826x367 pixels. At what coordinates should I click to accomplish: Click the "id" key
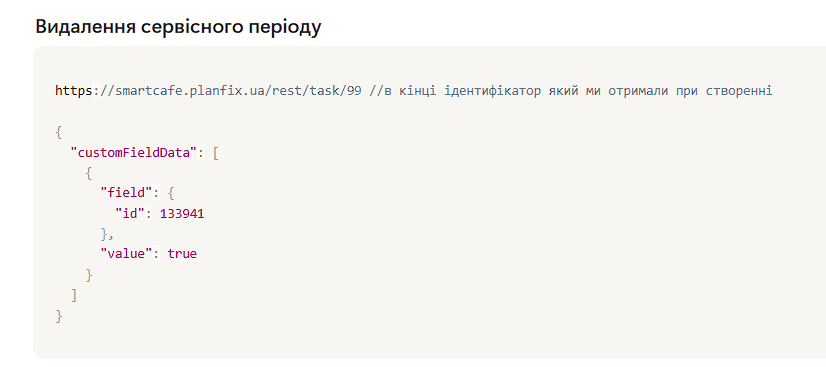coord(130,214)
